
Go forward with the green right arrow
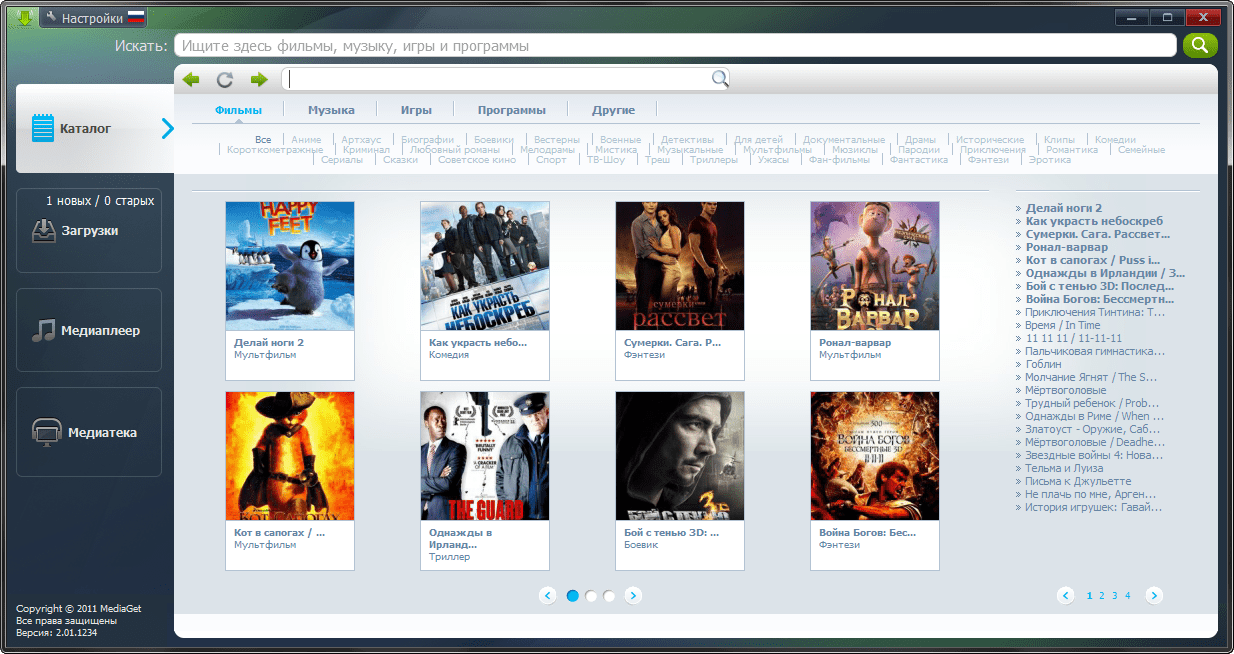(x=259, y=80)
